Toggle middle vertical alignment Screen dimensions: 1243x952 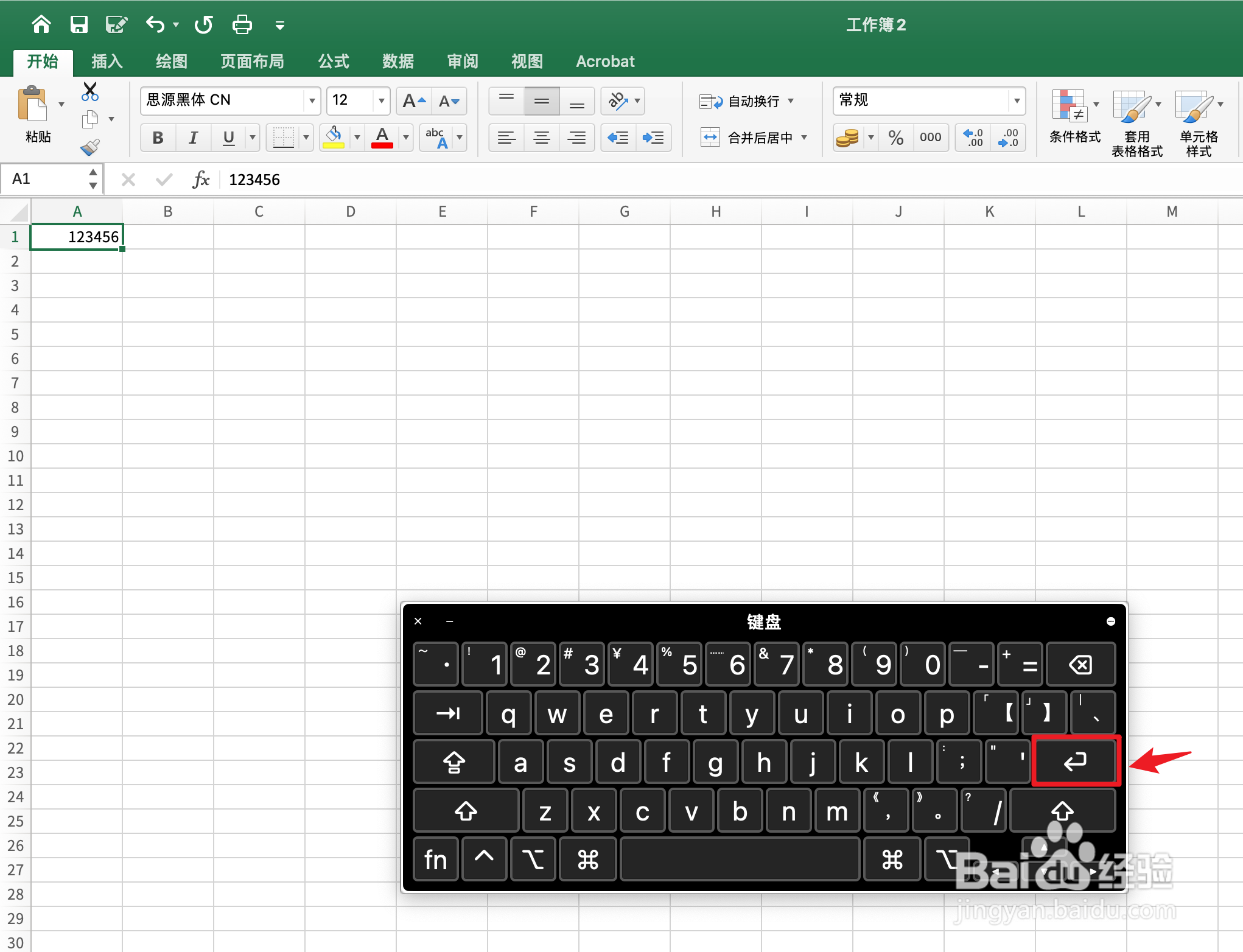tap(542, 101)
